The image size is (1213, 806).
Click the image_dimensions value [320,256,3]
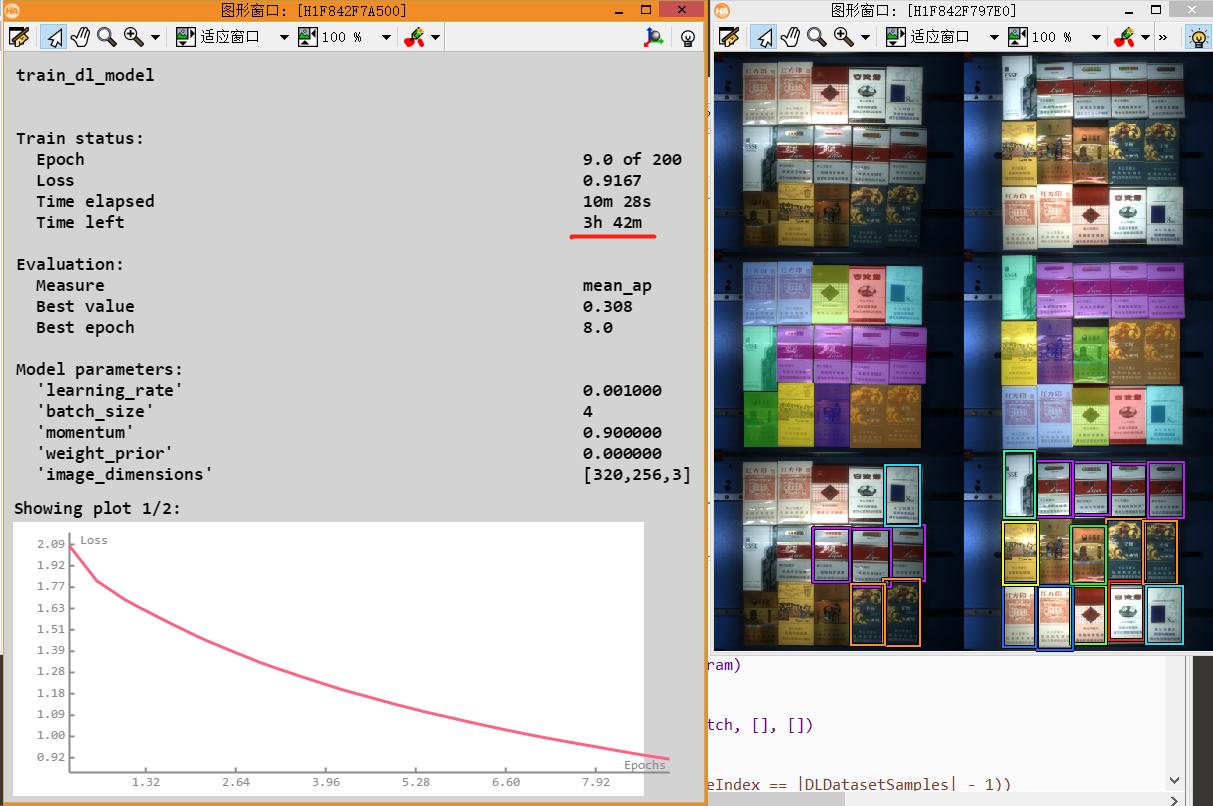(x=637, y=474)
